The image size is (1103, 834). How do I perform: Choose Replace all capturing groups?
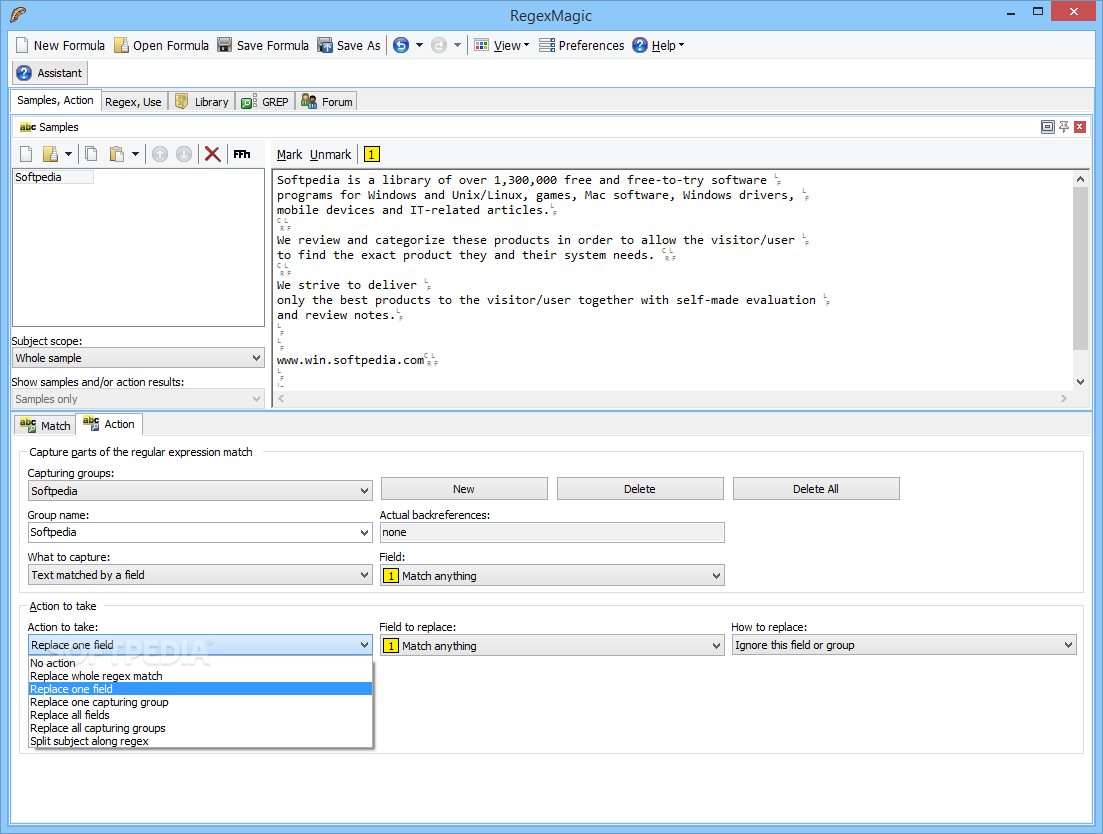pos(200,728)
